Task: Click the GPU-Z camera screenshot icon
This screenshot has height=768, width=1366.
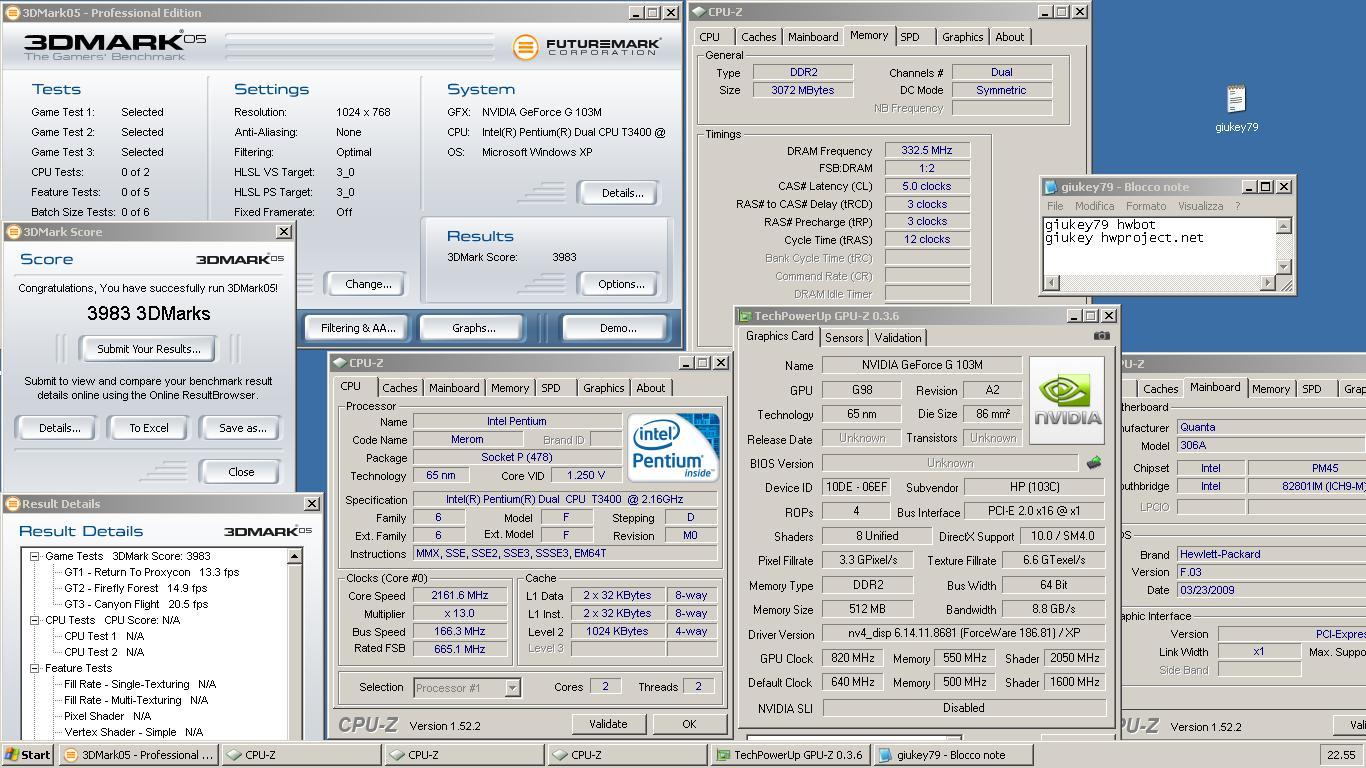Action: coord(1101,336)
